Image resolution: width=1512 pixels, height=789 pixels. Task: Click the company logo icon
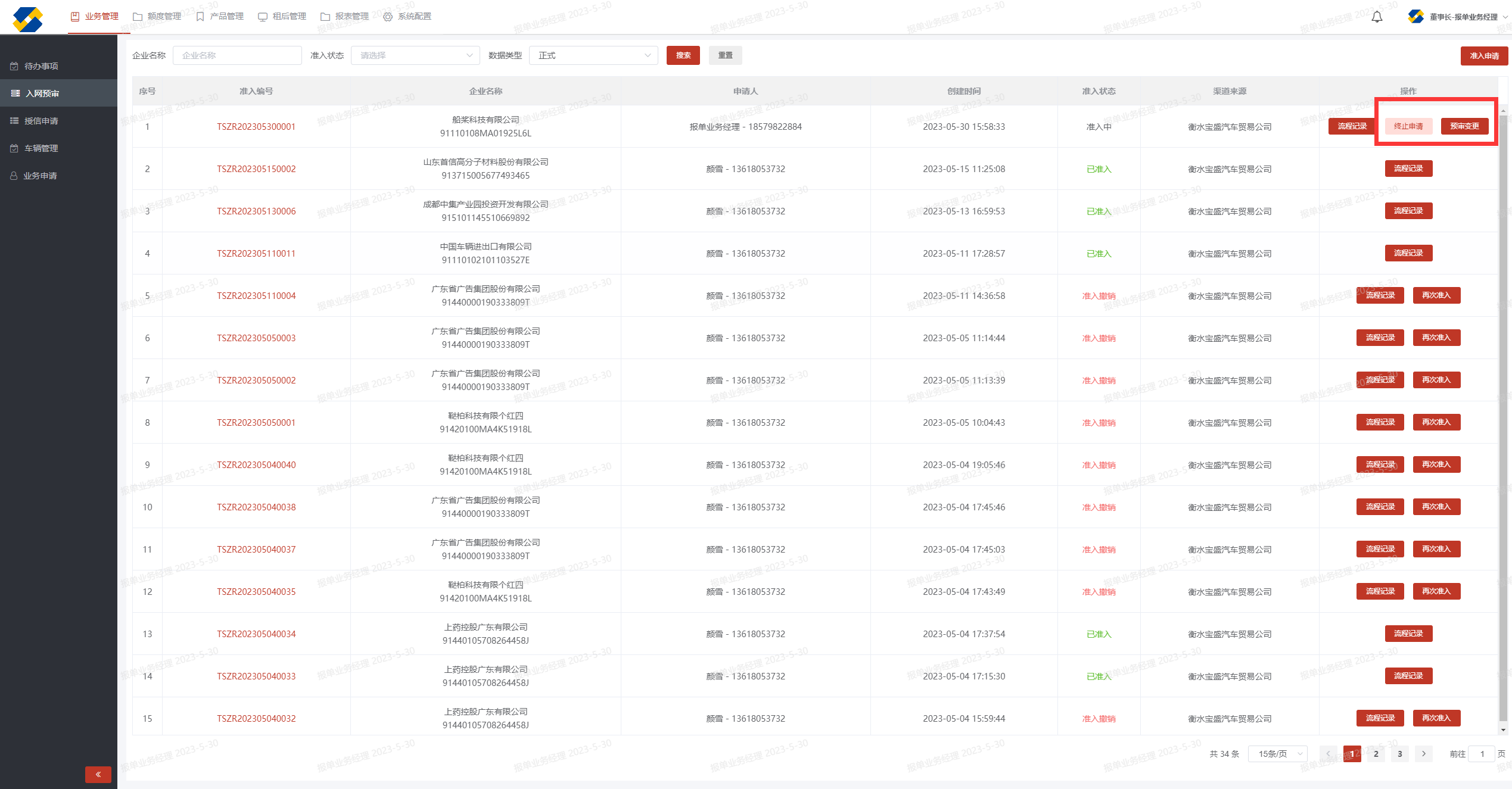coord(28,19)
